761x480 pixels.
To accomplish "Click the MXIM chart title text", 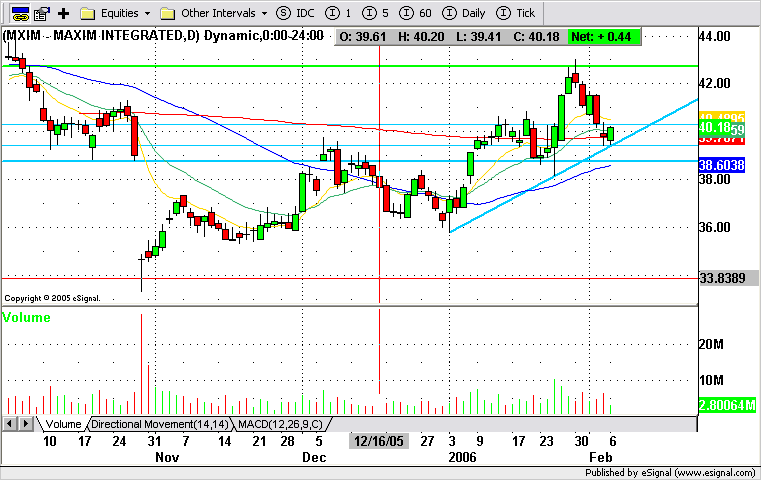I will pos(163,35).
